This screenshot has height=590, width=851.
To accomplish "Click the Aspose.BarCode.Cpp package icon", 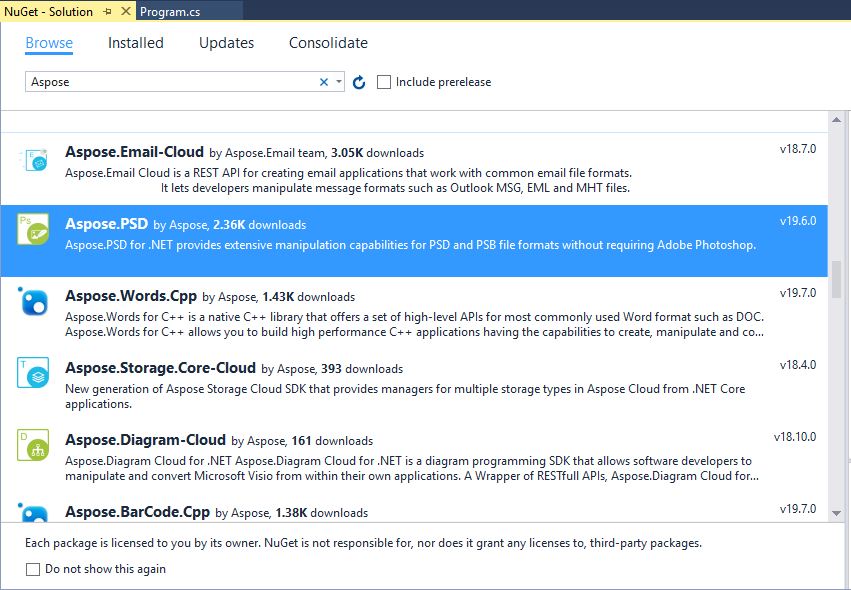I will (x=34, y=512).
